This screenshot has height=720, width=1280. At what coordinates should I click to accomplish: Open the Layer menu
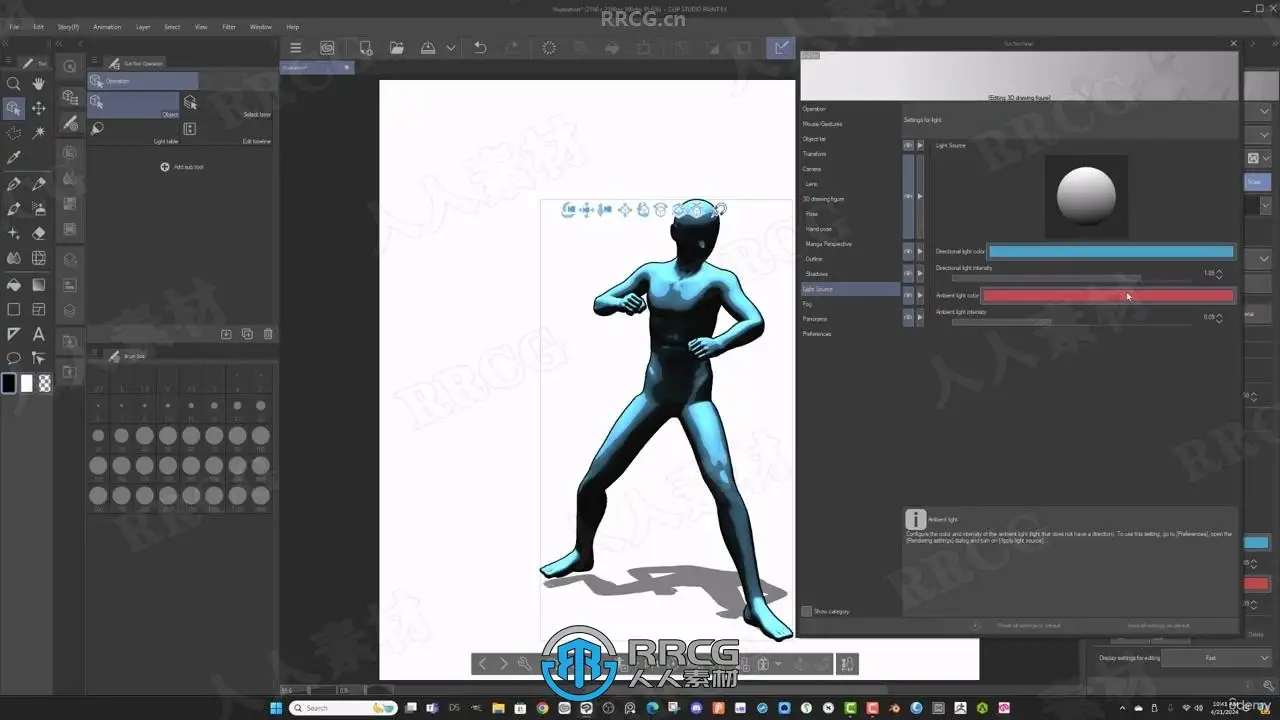[143, 27]
